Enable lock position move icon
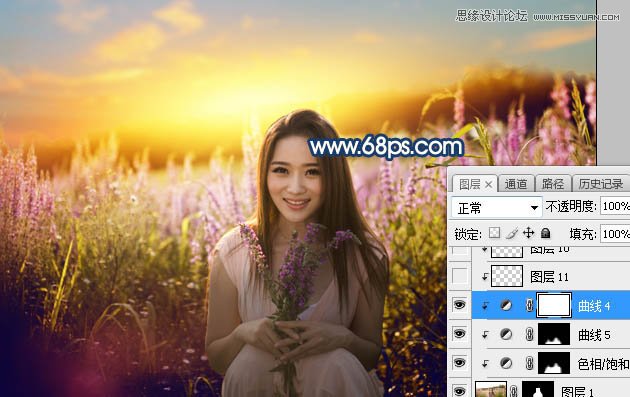This screenshot has height=397, width=630. (528, 233)
